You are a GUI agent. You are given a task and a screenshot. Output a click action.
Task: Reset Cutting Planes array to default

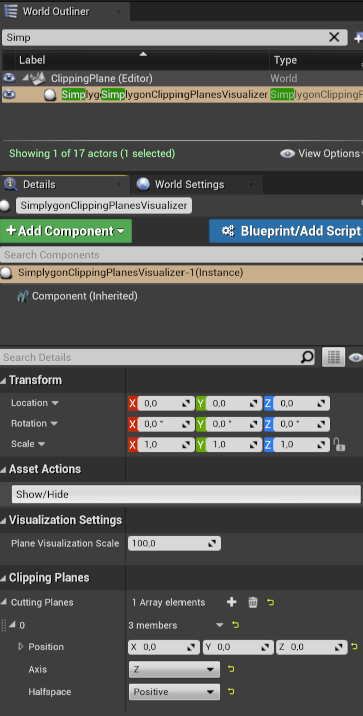[271, 603]
